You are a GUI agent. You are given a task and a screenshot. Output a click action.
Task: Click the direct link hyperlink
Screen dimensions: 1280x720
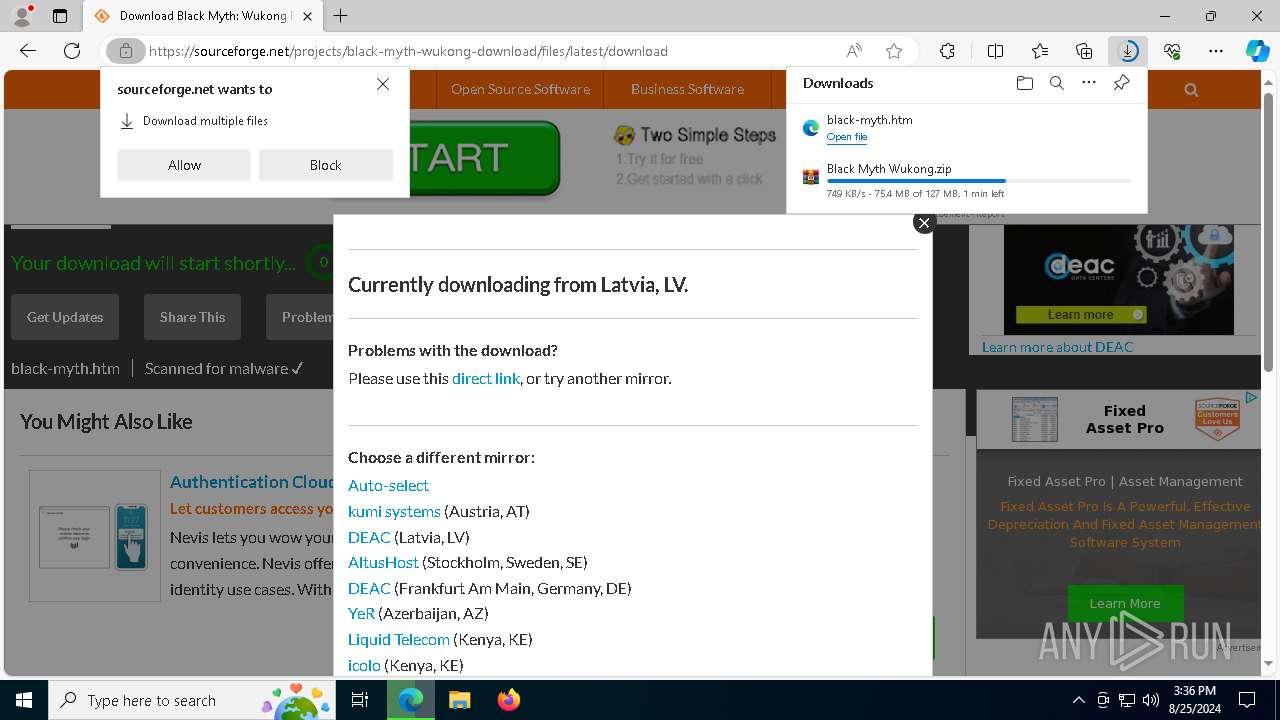[486, 378]
